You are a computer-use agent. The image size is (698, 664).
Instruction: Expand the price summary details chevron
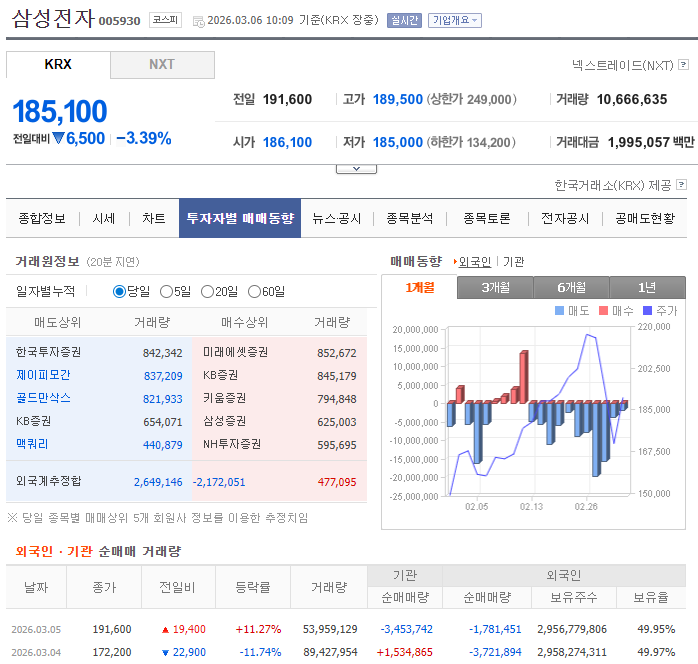(x=356, y=168)
